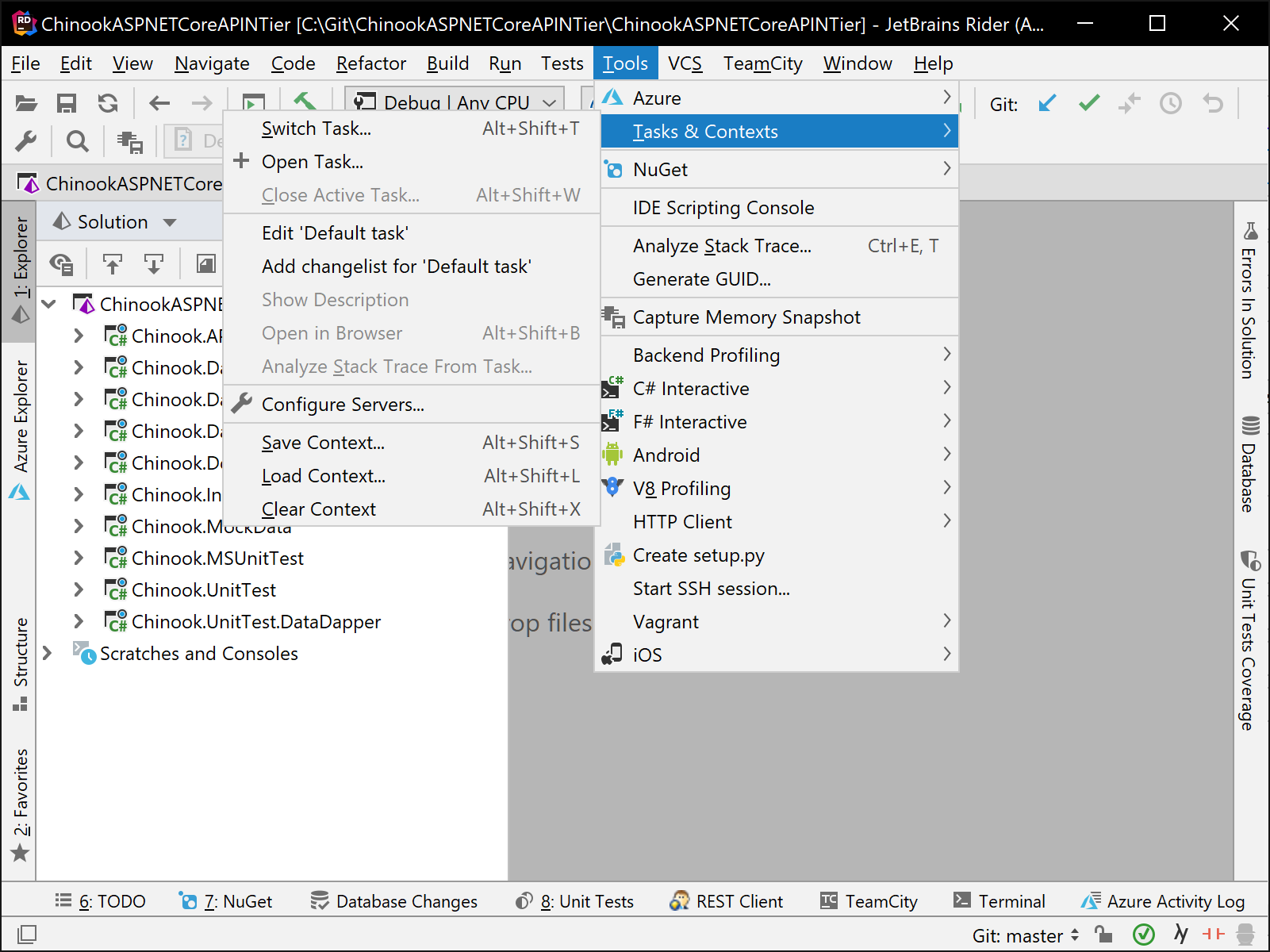The image size is (1270, 952).
Task: Open the Structure tool window
Action: pyautogui.click(x=21, y=663)
